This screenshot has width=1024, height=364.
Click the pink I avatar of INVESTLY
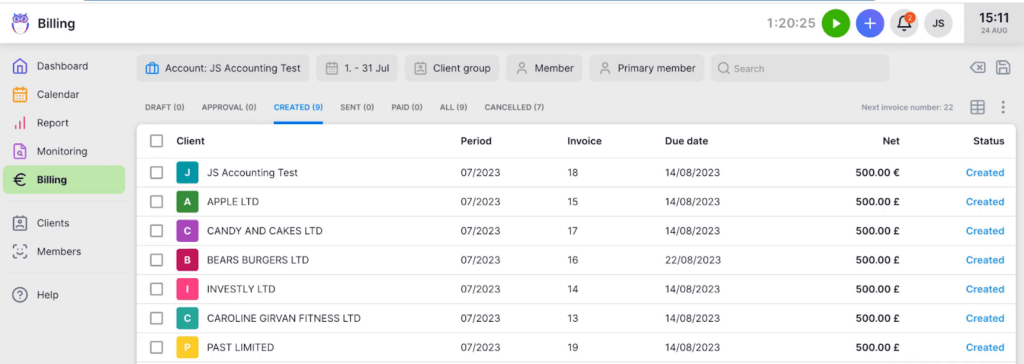187,289
